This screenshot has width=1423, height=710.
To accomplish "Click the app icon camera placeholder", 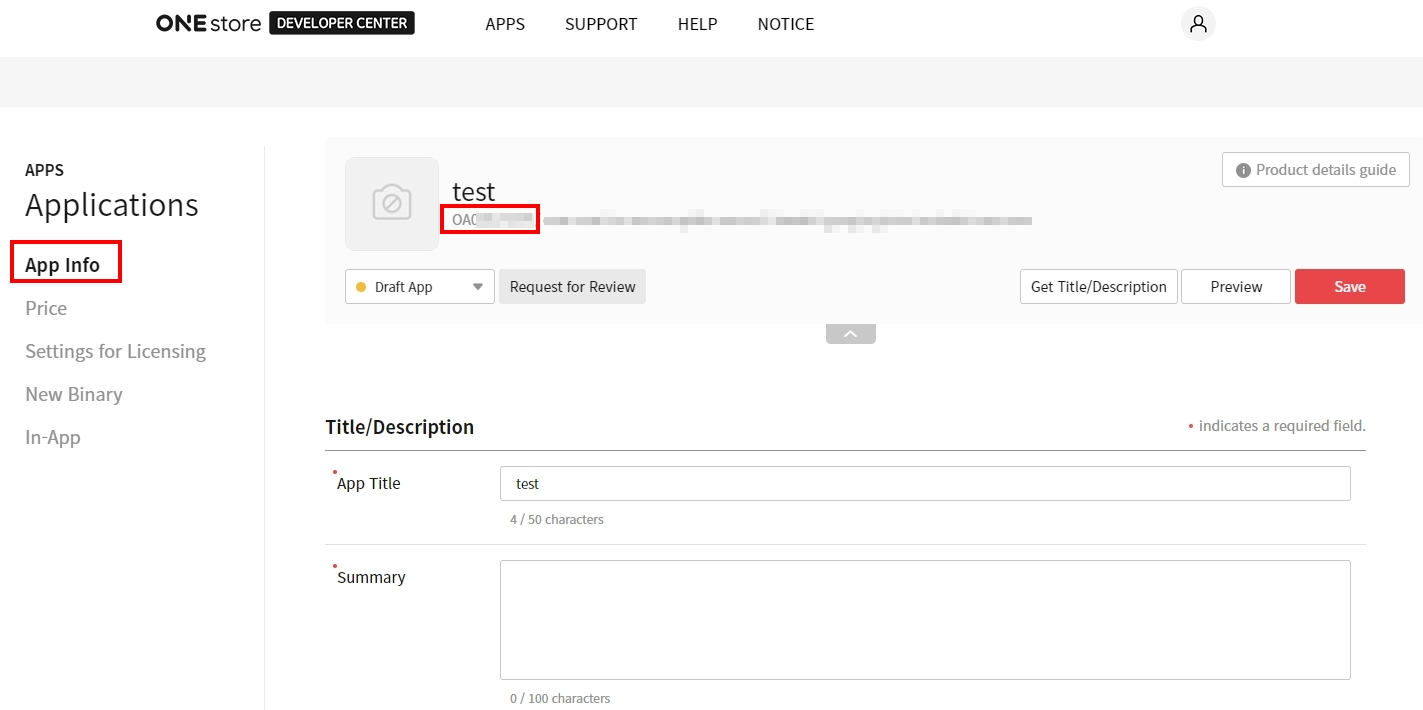I will click(x=392, y=203).
